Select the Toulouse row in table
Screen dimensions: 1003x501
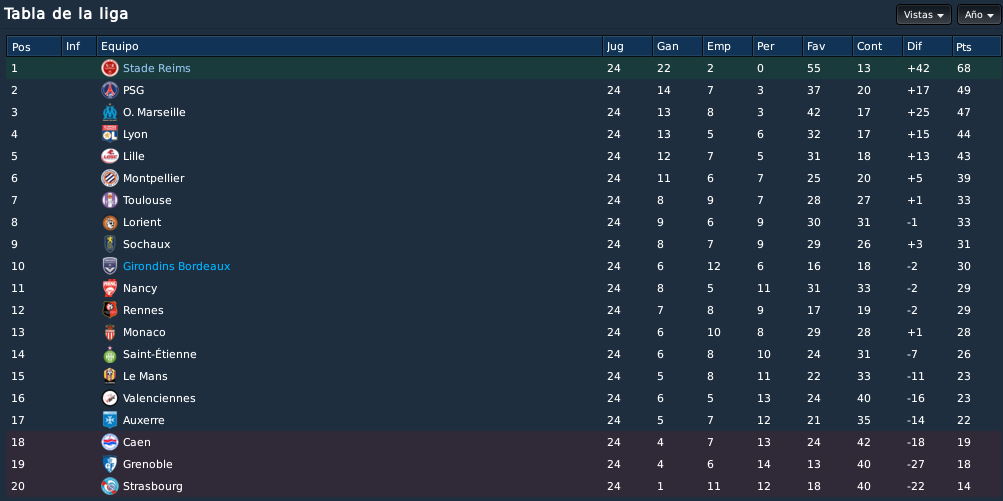tap(503, 200)
